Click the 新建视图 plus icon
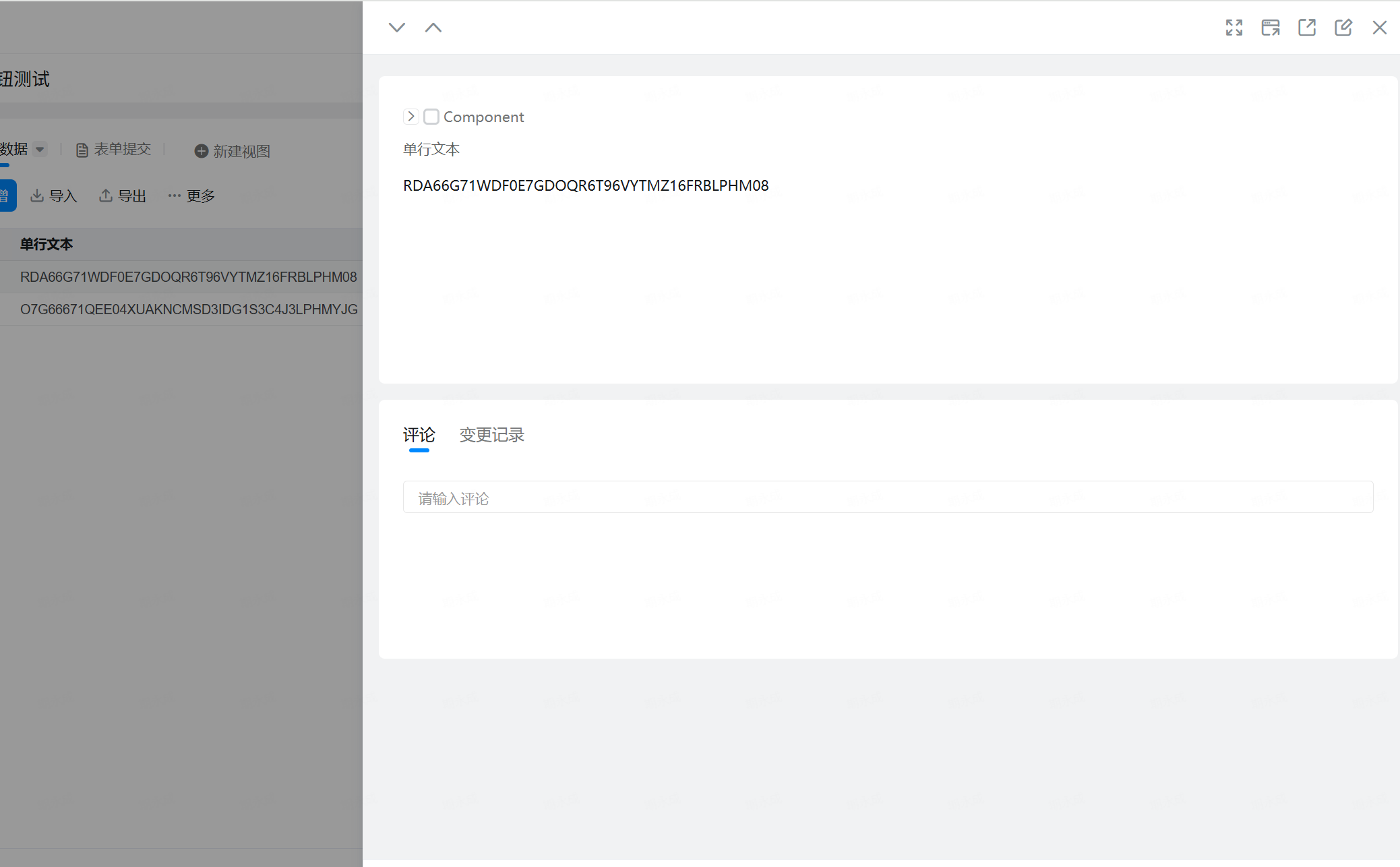 tap(201, 151)
